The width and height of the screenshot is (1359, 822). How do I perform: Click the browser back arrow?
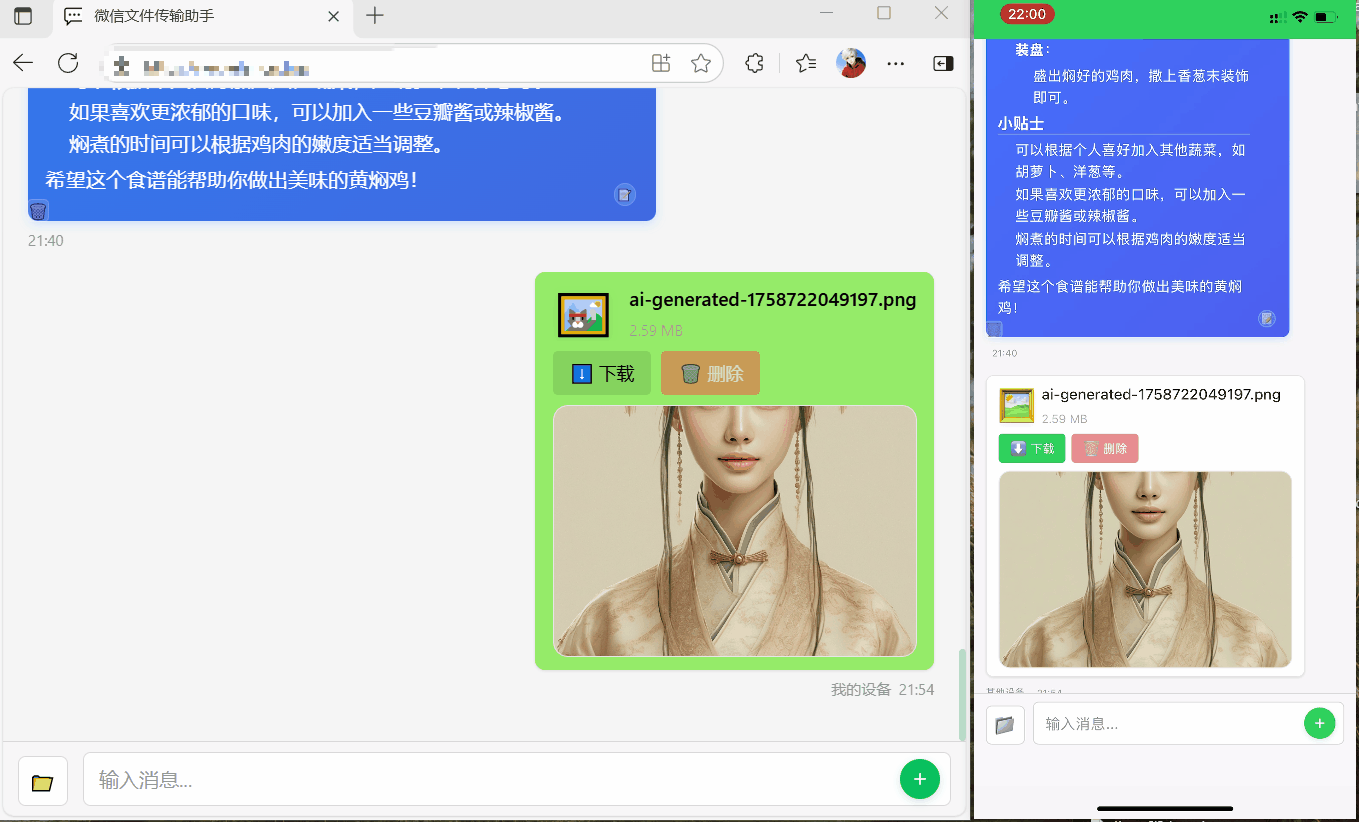coord(23,63)
